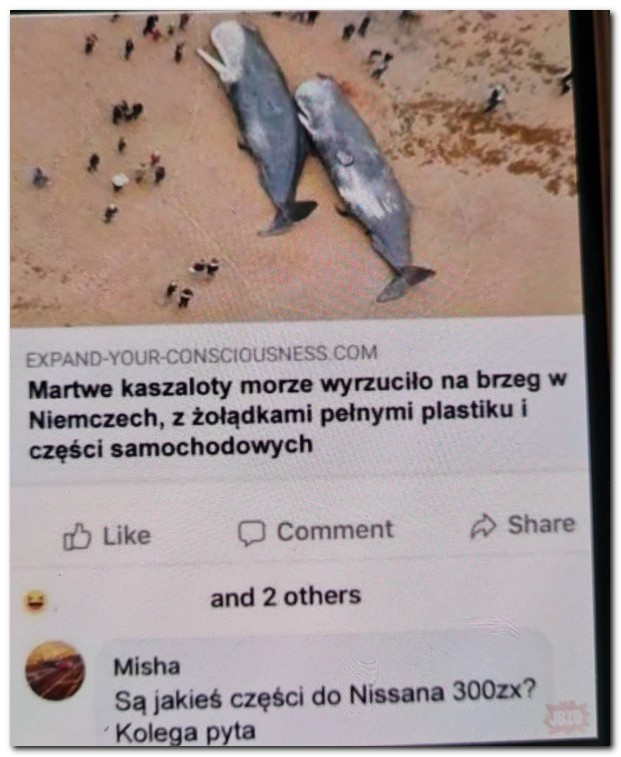Open Misha's round profile picture
This screenshot has width=621, height=757.
(55, 671)
